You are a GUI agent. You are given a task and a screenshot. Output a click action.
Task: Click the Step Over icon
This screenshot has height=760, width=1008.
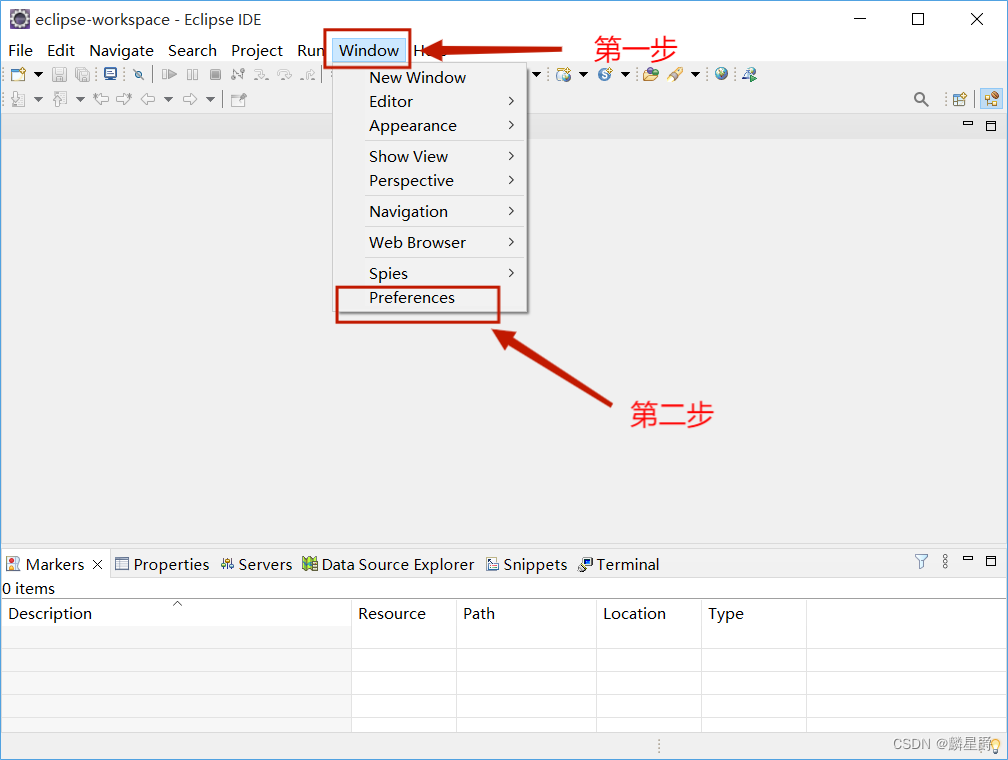[x=284, y=75]
